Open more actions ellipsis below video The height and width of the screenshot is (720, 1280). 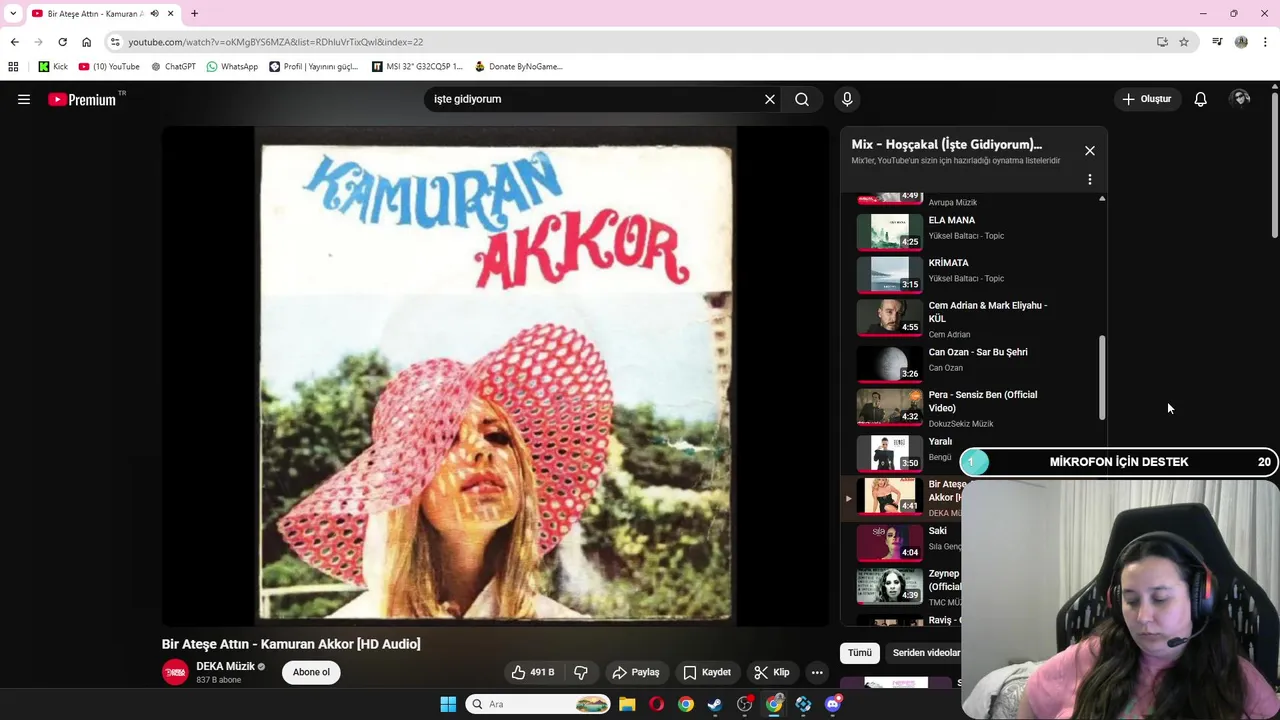[x=817, y=672]
